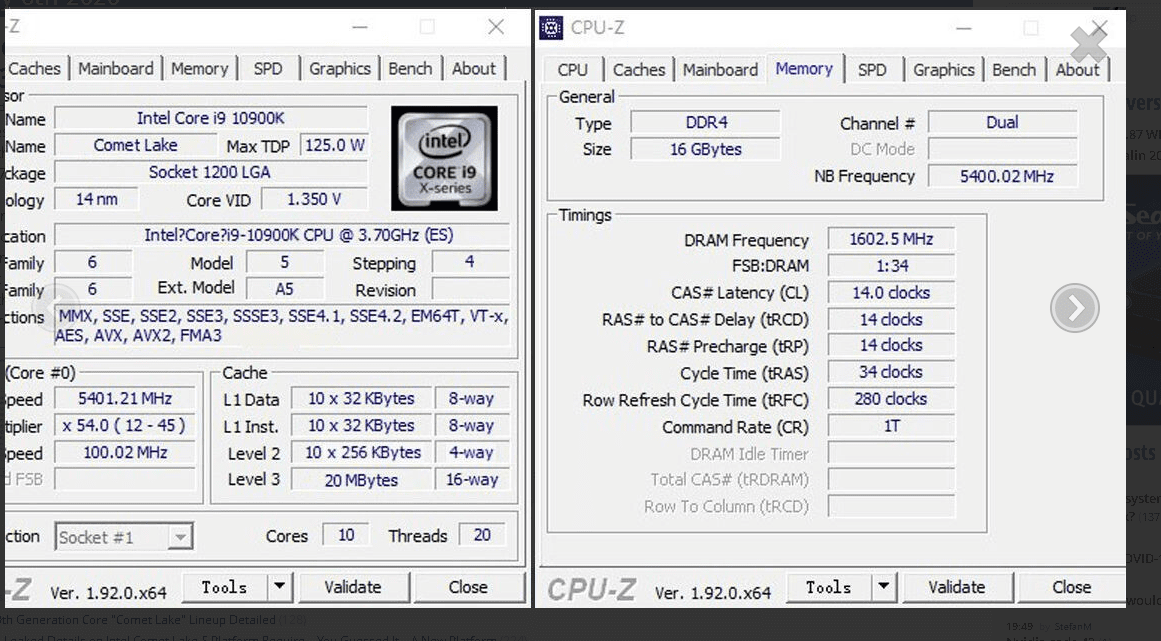Click Validate in the right CPU-Z window
Screen dimensions: 1161x641
957,587
